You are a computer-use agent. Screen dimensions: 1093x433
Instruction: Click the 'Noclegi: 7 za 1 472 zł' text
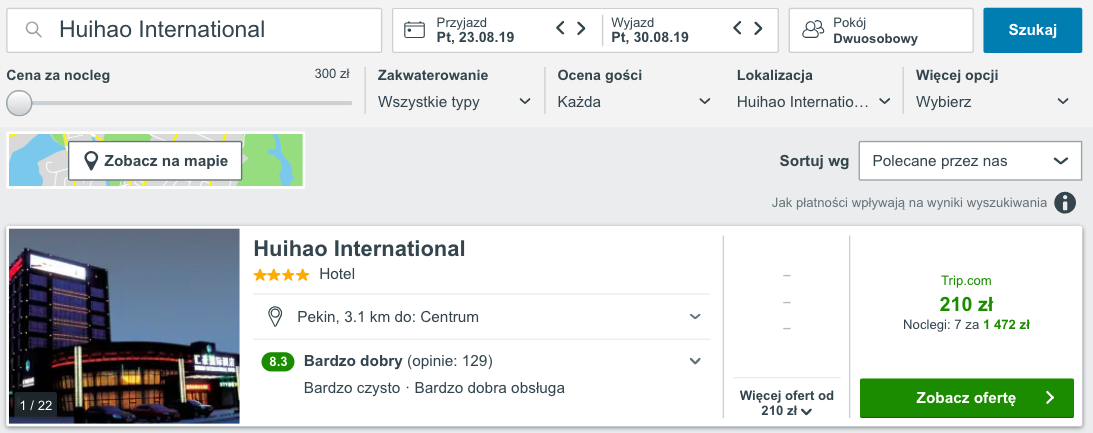point(966,325)
